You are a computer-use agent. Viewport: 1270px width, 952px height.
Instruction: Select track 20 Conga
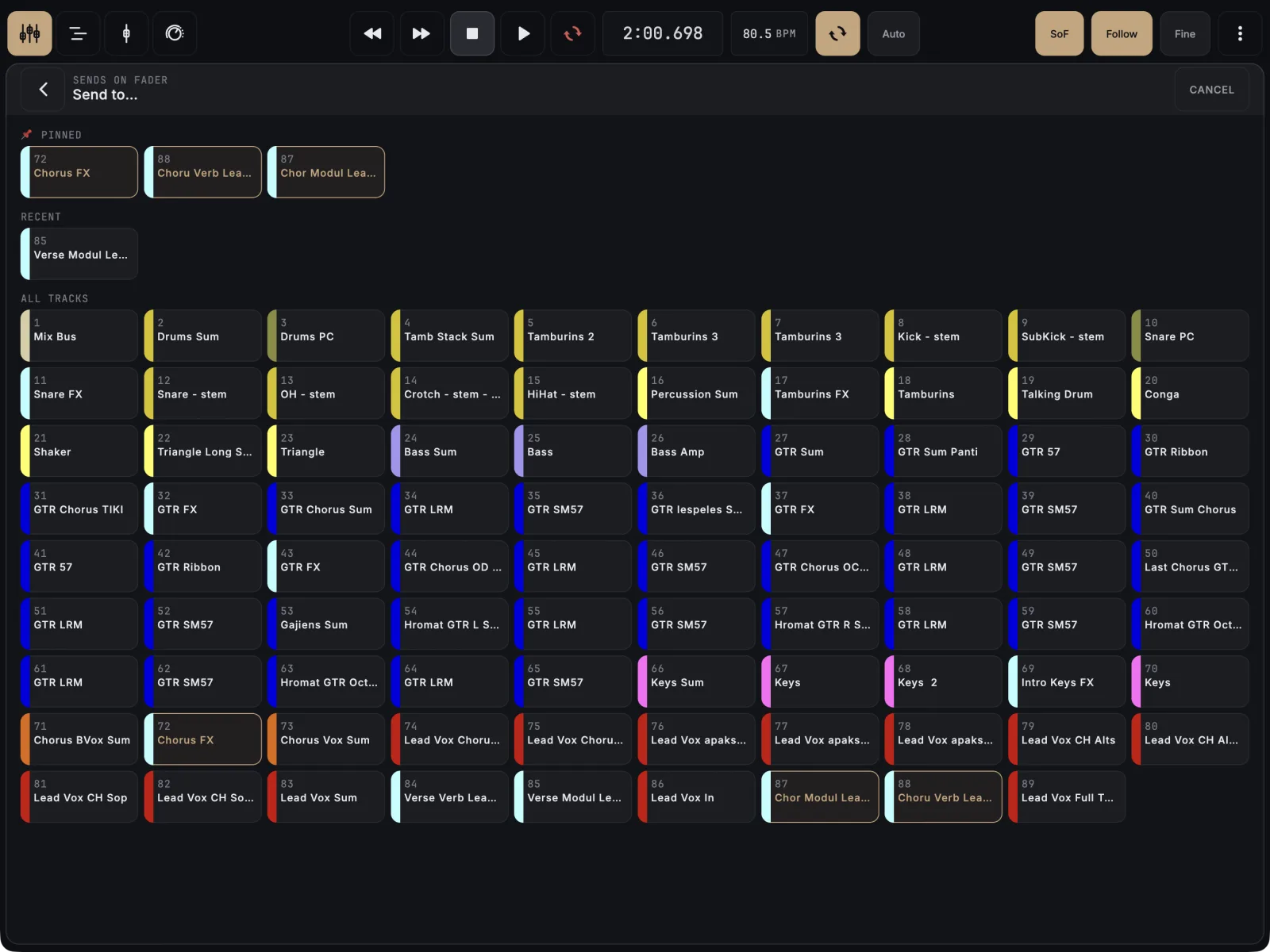(x=1191, y=393)
